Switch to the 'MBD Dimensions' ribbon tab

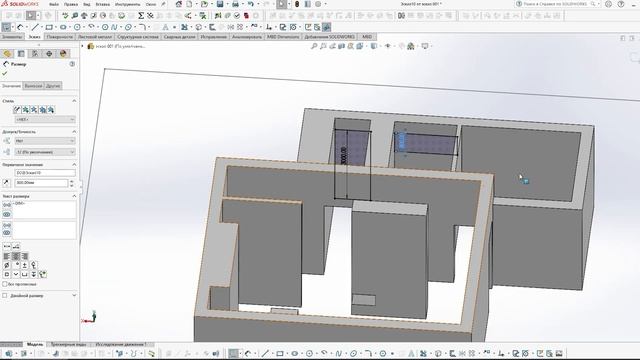pos(283,37)
